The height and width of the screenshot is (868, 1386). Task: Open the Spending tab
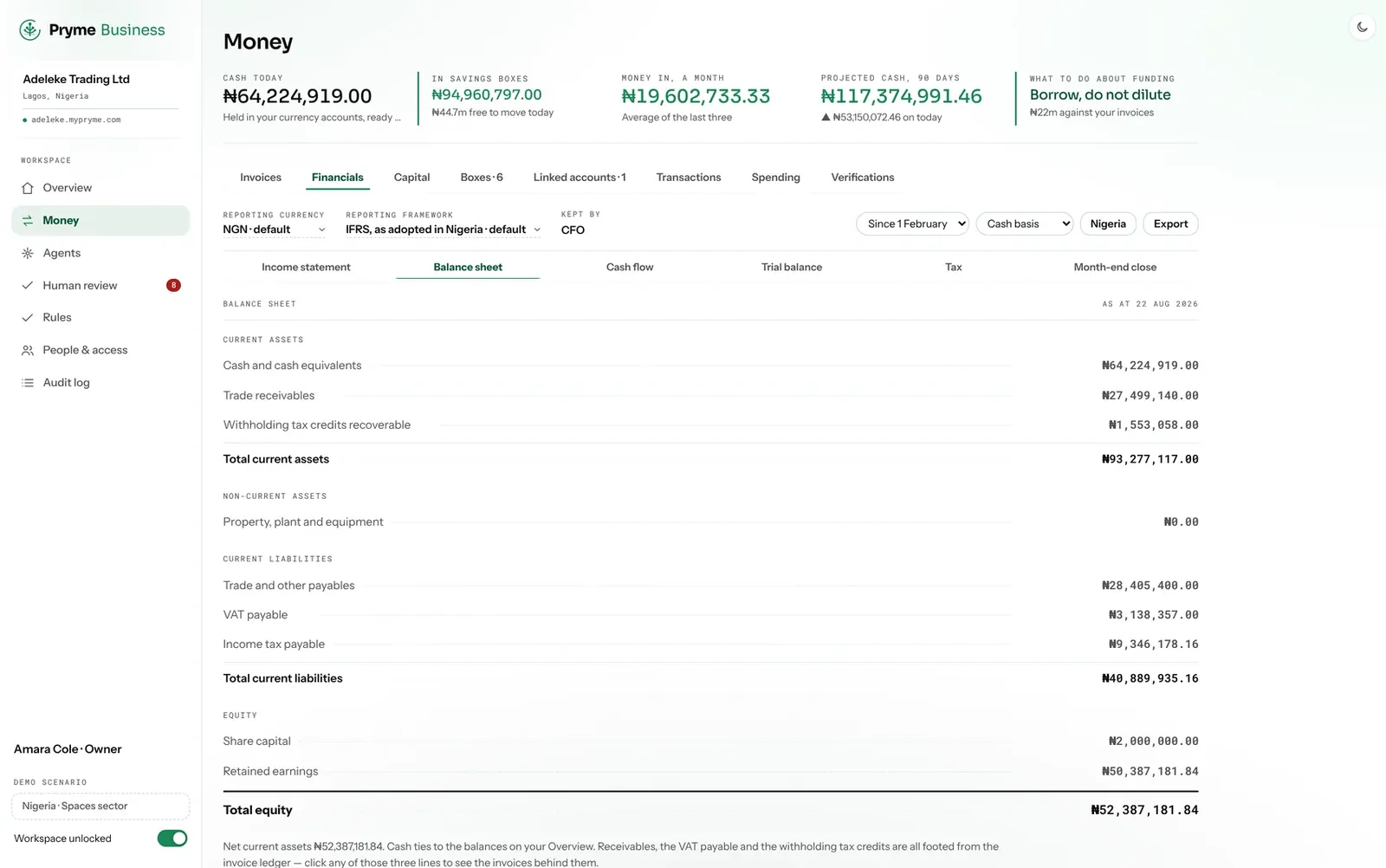pos(776,178)
